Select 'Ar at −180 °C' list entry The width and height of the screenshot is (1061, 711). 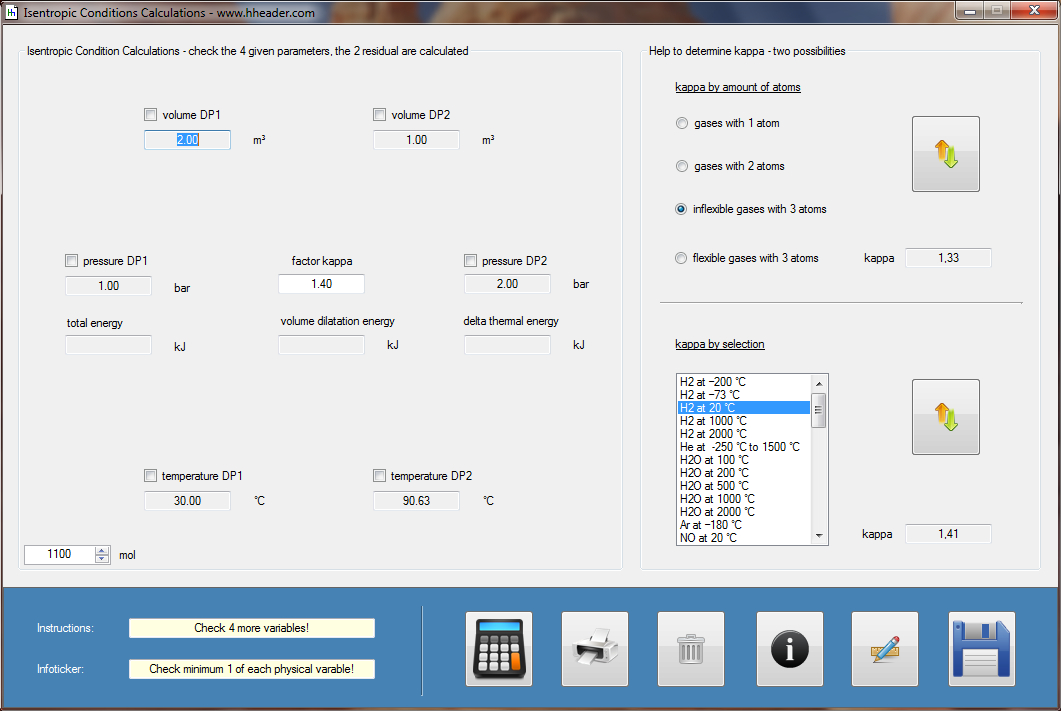pos(744,525)
